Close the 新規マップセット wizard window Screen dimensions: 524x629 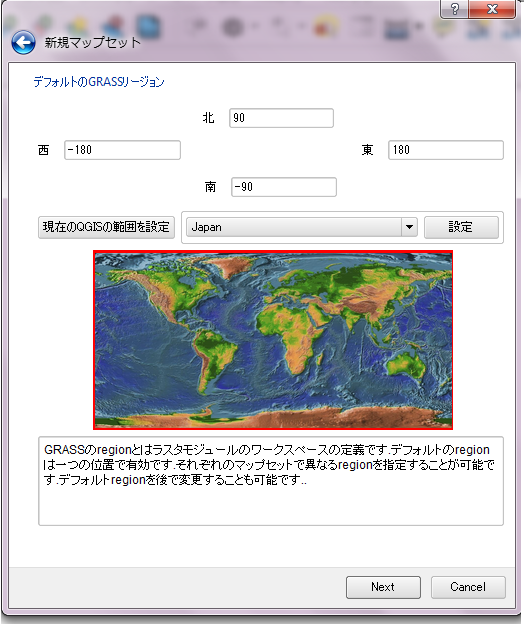(x=492, y=9)
